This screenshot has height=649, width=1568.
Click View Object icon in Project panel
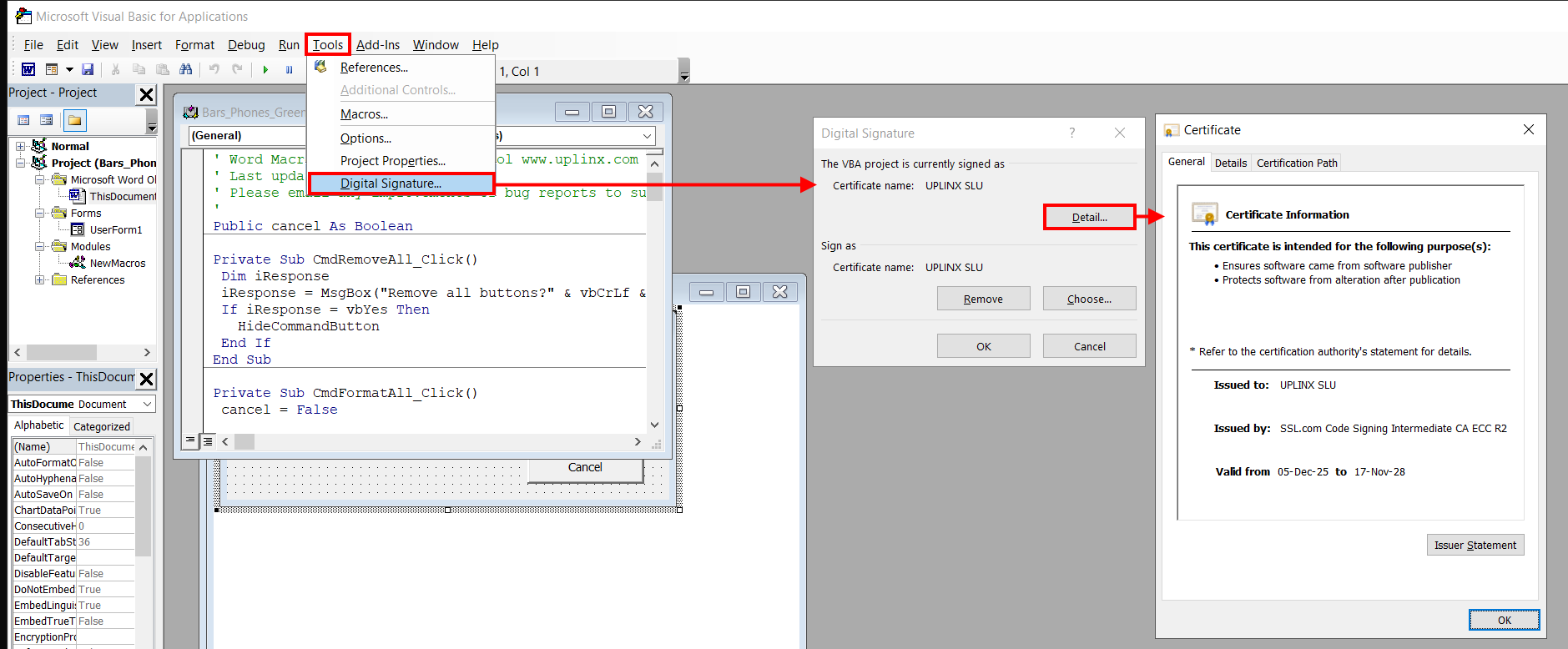(x=47, y=120)
